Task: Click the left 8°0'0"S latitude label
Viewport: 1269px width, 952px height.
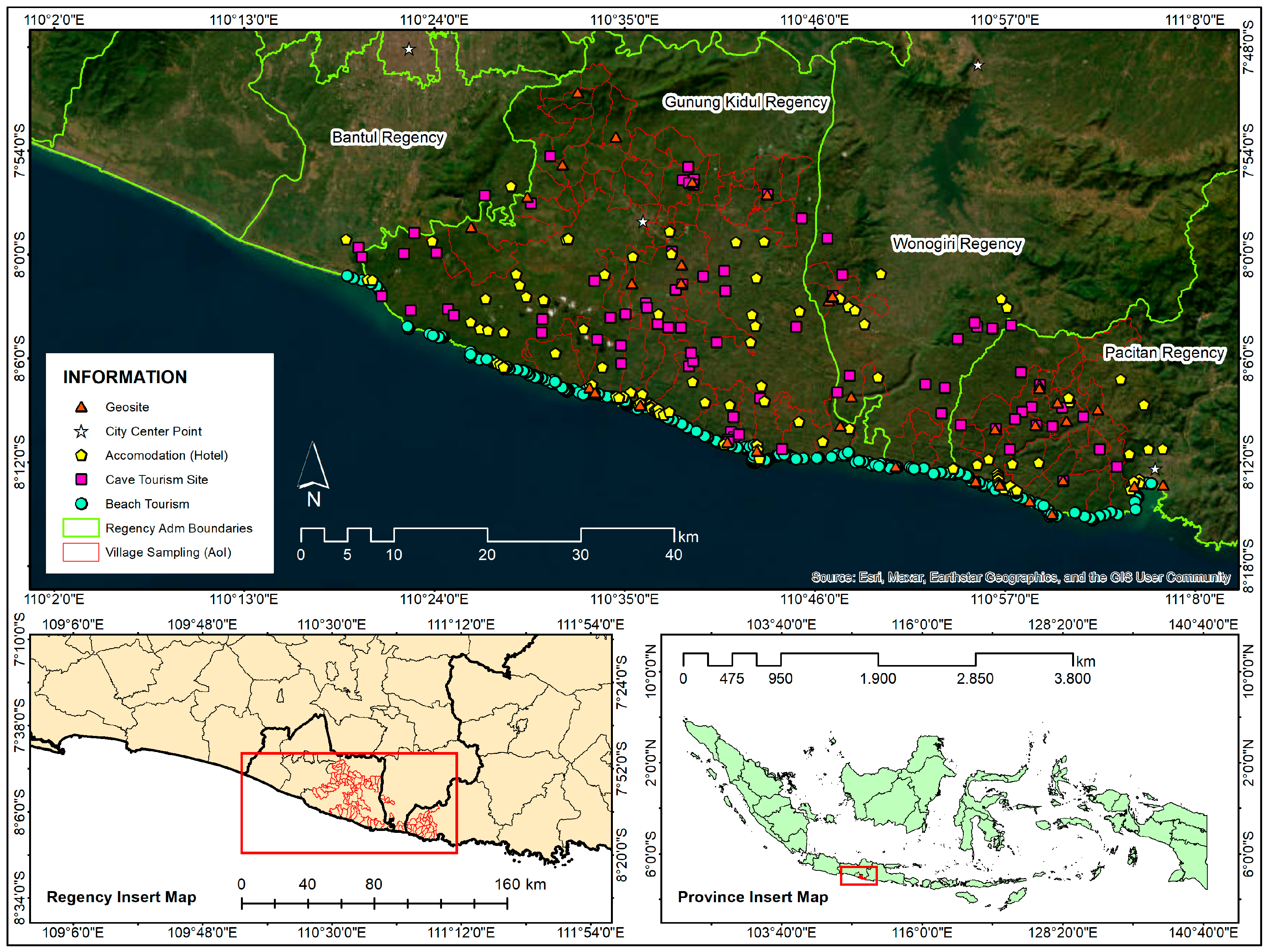Action: point(20,255)
